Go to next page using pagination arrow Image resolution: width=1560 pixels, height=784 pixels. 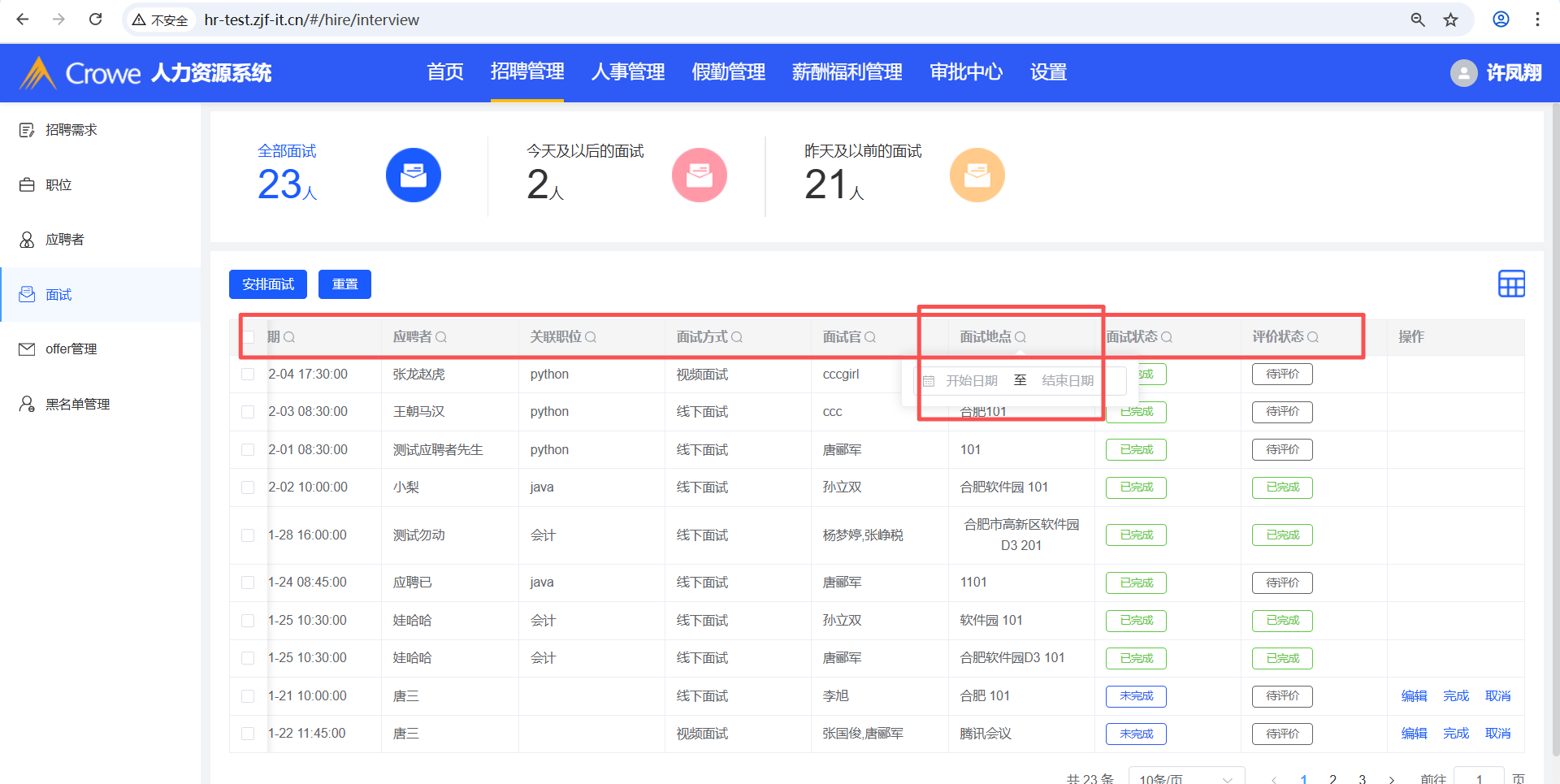(1392, 778)
